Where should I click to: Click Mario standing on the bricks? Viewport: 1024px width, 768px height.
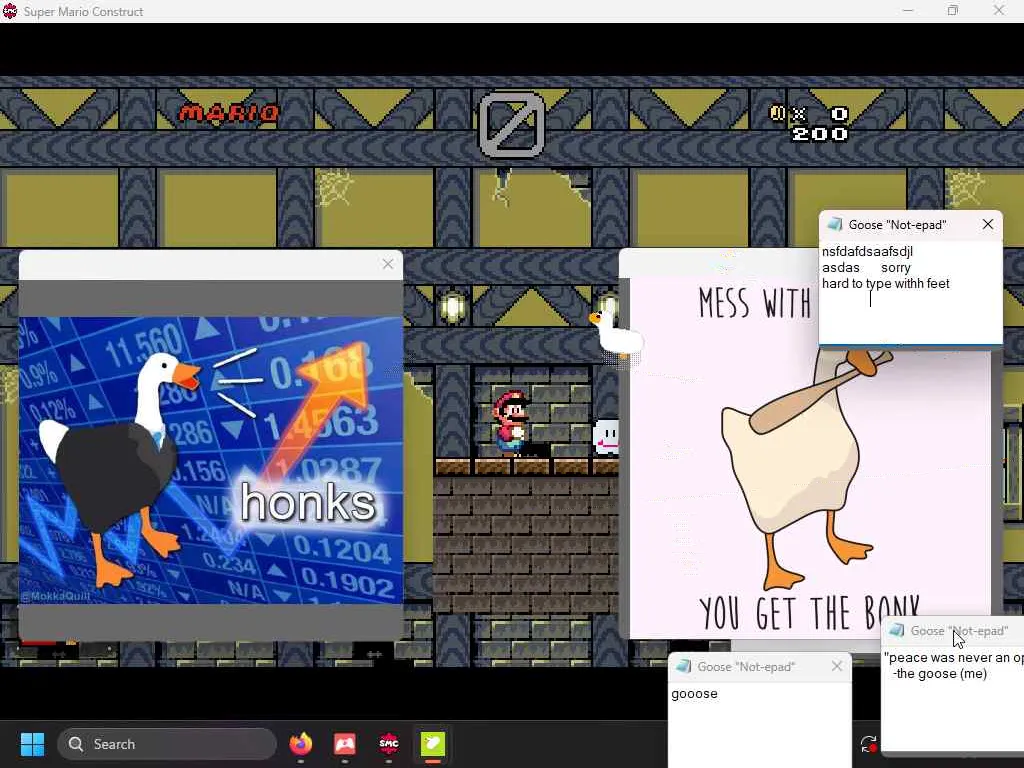point(510,423)
